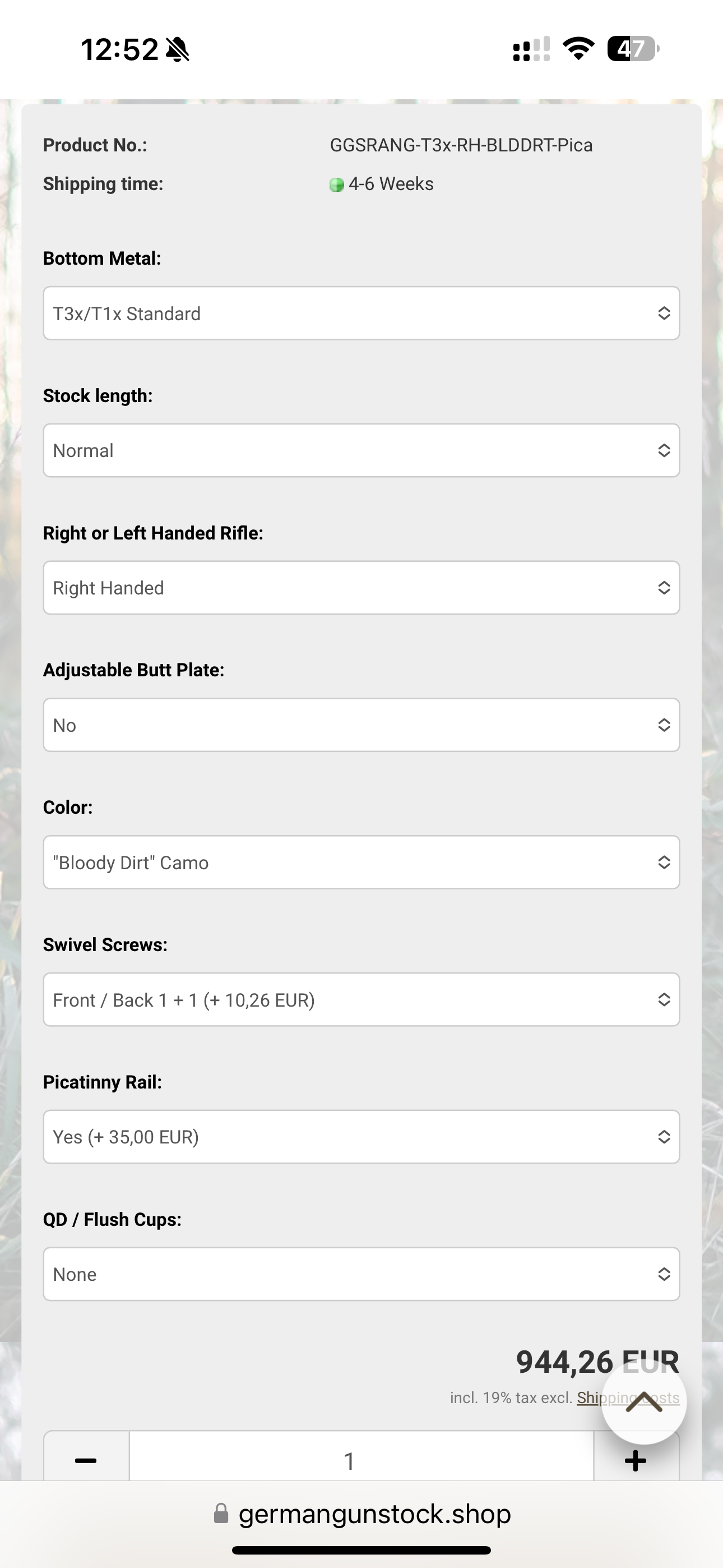Click the minus quantity button
723x1568 pixels.
tap(86, 1460)
